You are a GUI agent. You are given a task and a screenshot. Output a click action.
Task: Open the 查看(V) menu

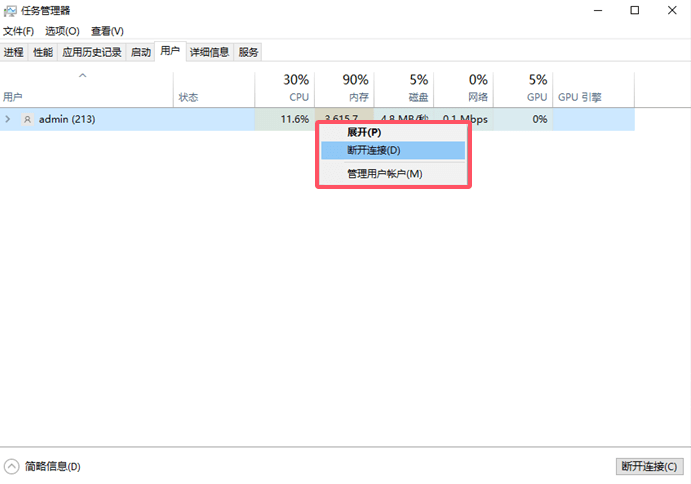click(x=107, y=31)
